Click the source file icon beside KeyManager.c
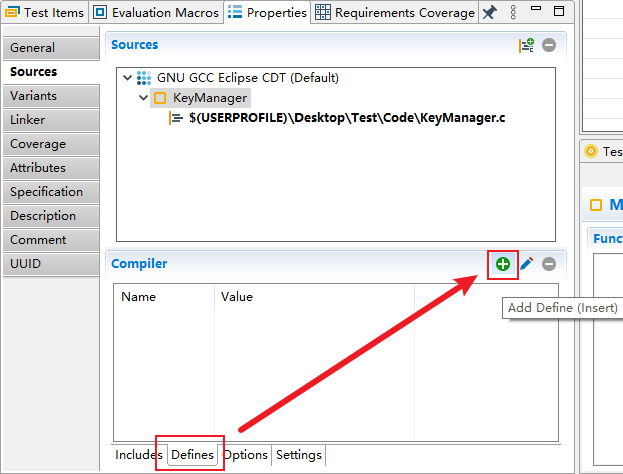Screen dimensions: 623x474 tap(176, 118)
